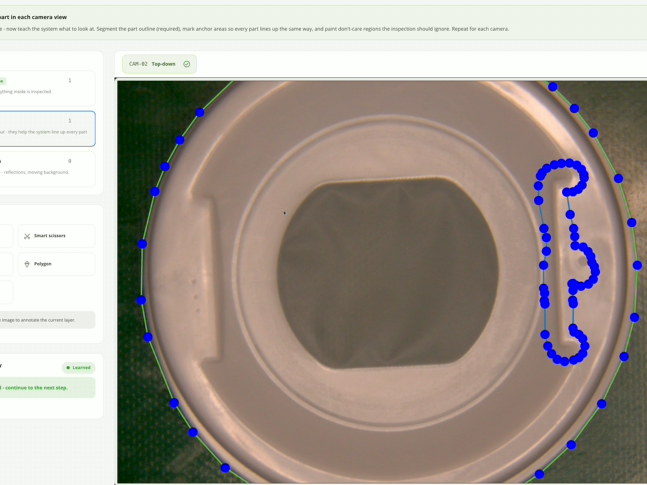Click the heading text ending "in each camera view"
Image resolution: width=647 pixels, height=485 pixels.
click(x=34, y=17)
